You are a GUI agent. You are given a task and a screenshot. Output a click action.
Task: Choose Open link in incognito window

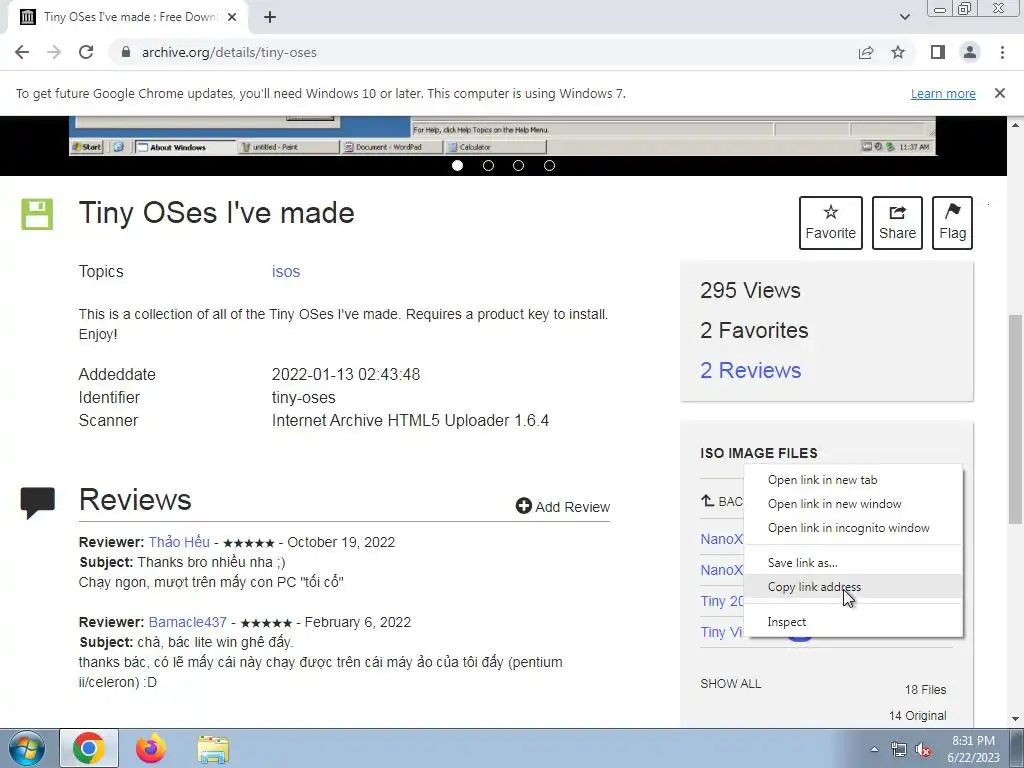[853, 528]
